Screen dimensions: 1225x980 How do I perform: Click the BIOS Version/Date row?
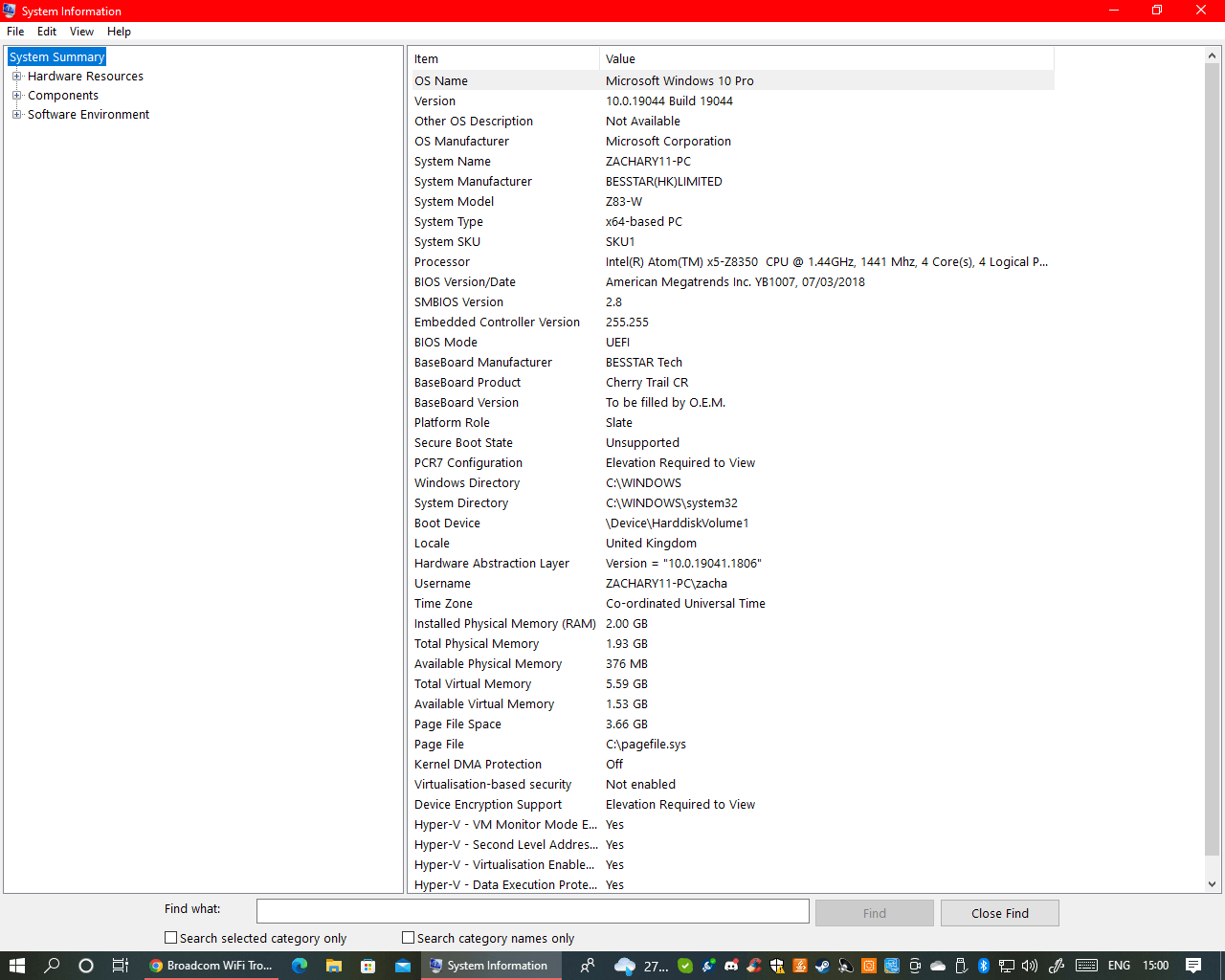[733, 281]
